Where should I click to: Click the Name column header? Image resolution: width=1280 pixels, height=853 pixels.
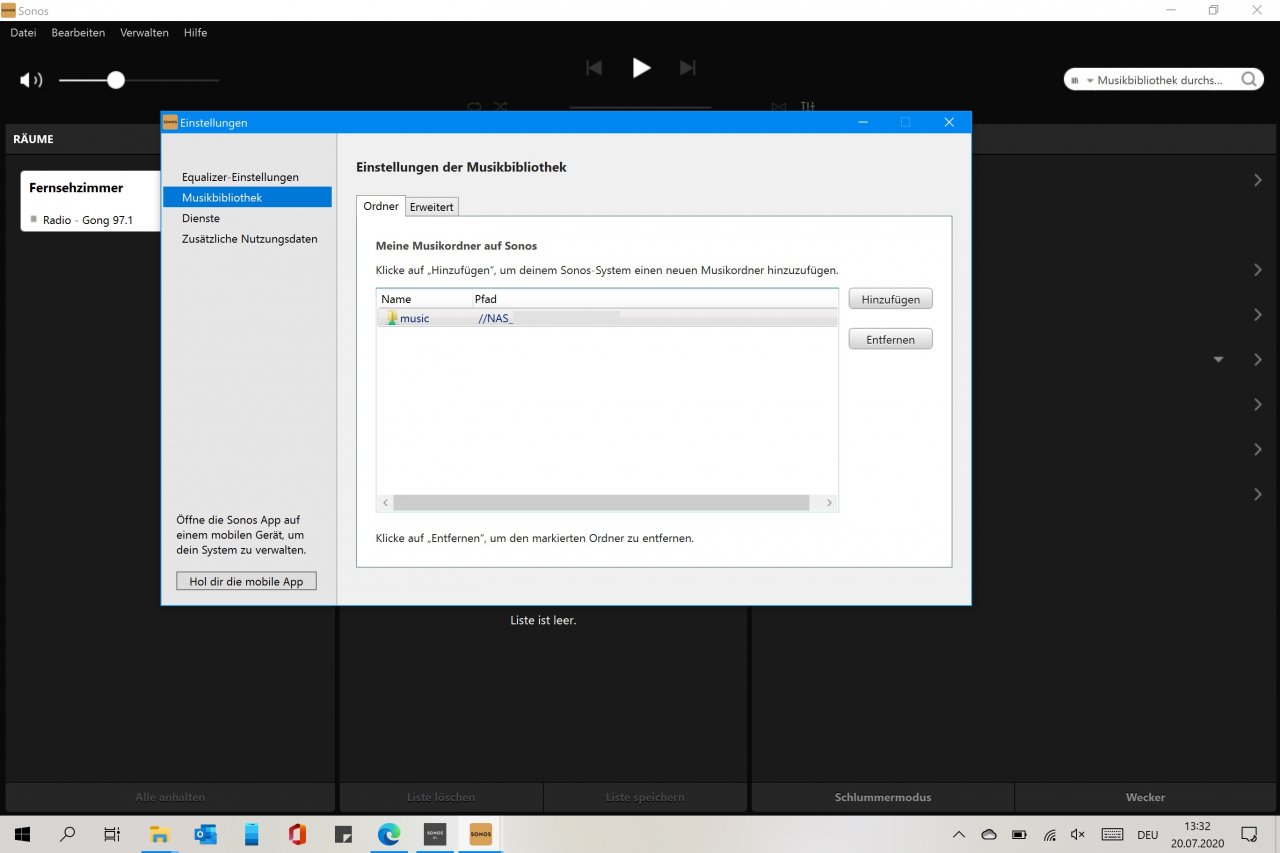(x=423, y=299)
